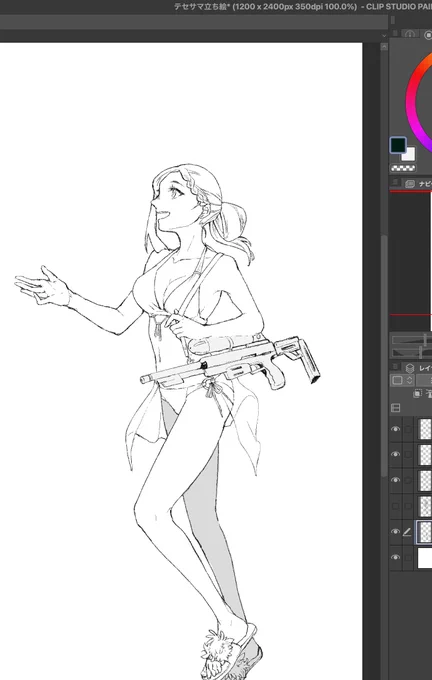The width and height of the screenshot is (432, 680).
Task: Select the dark foreground main color swatch
Action: coord(398,145)
